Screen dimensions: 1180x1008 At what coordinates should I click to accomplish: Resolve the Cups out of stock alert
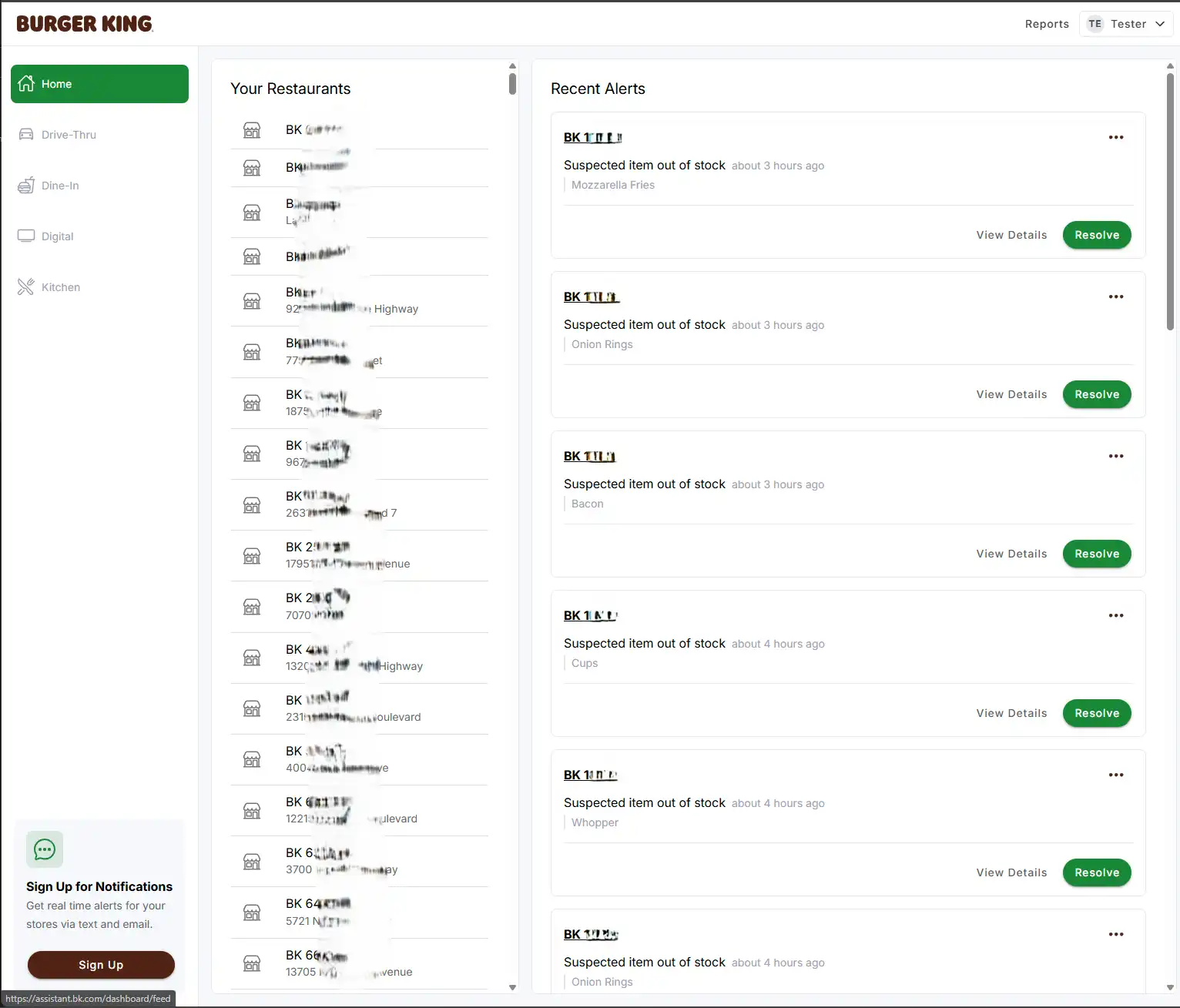click(x=1097, y=713)
